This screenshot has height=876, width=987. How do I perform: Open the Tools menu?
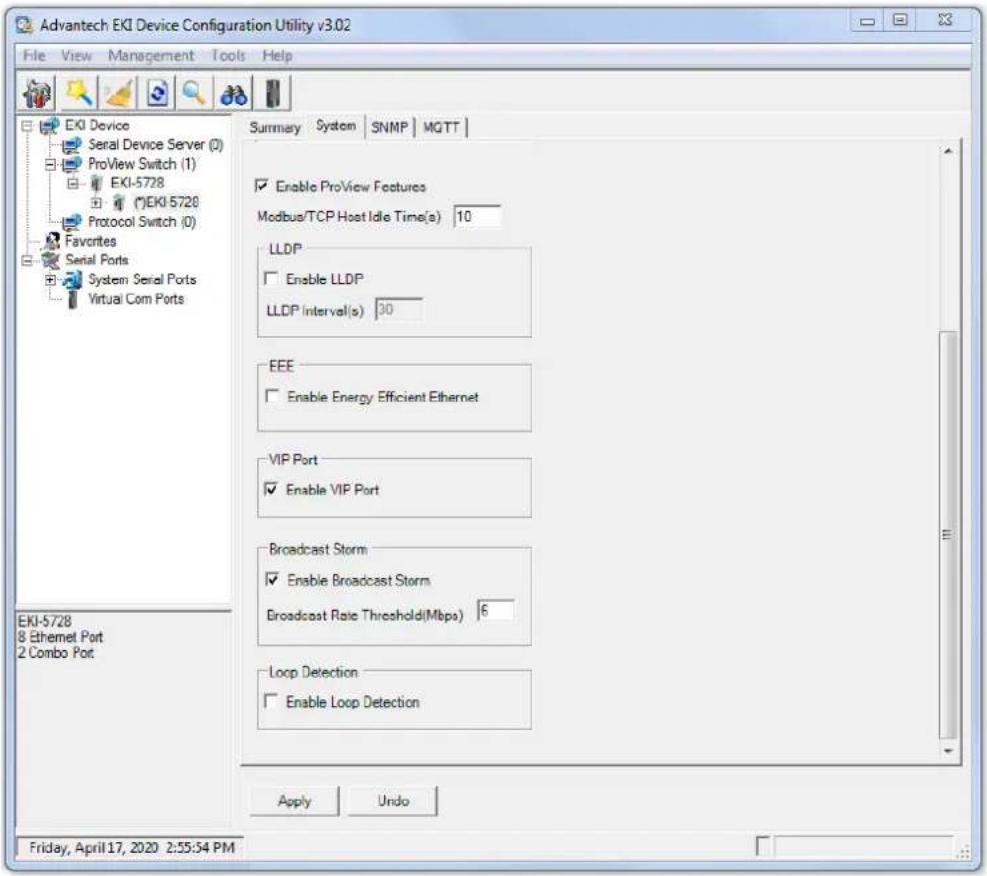[228, 55]
